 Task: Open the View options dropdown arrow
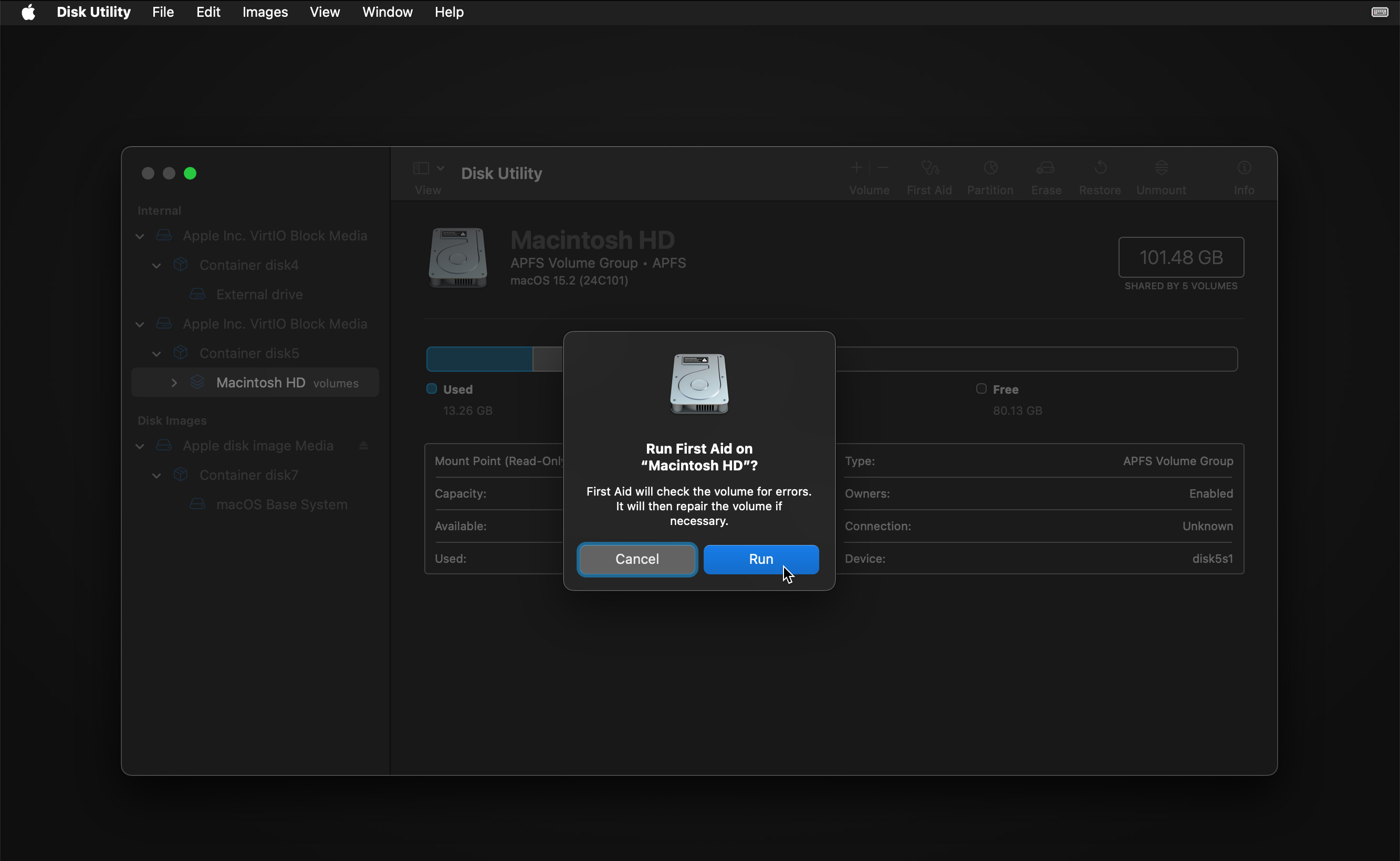tap(440, 168)
